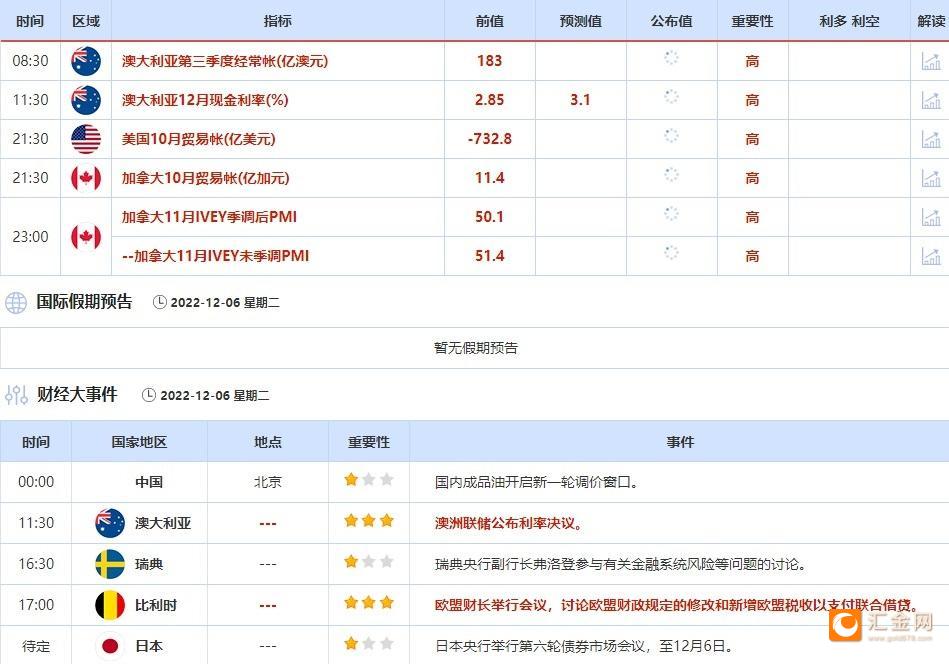Click the 08:30 time cell

tap(30, 61)
